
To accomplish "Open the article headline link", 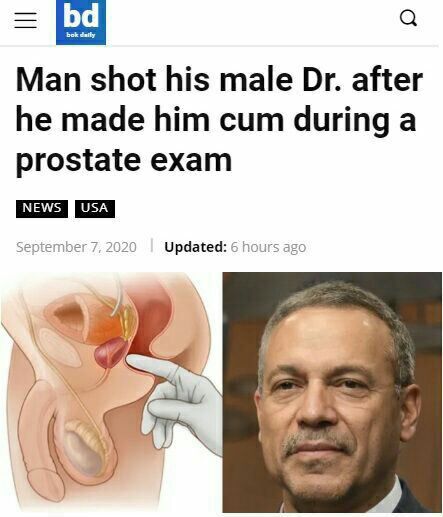I will click(219, 119).
